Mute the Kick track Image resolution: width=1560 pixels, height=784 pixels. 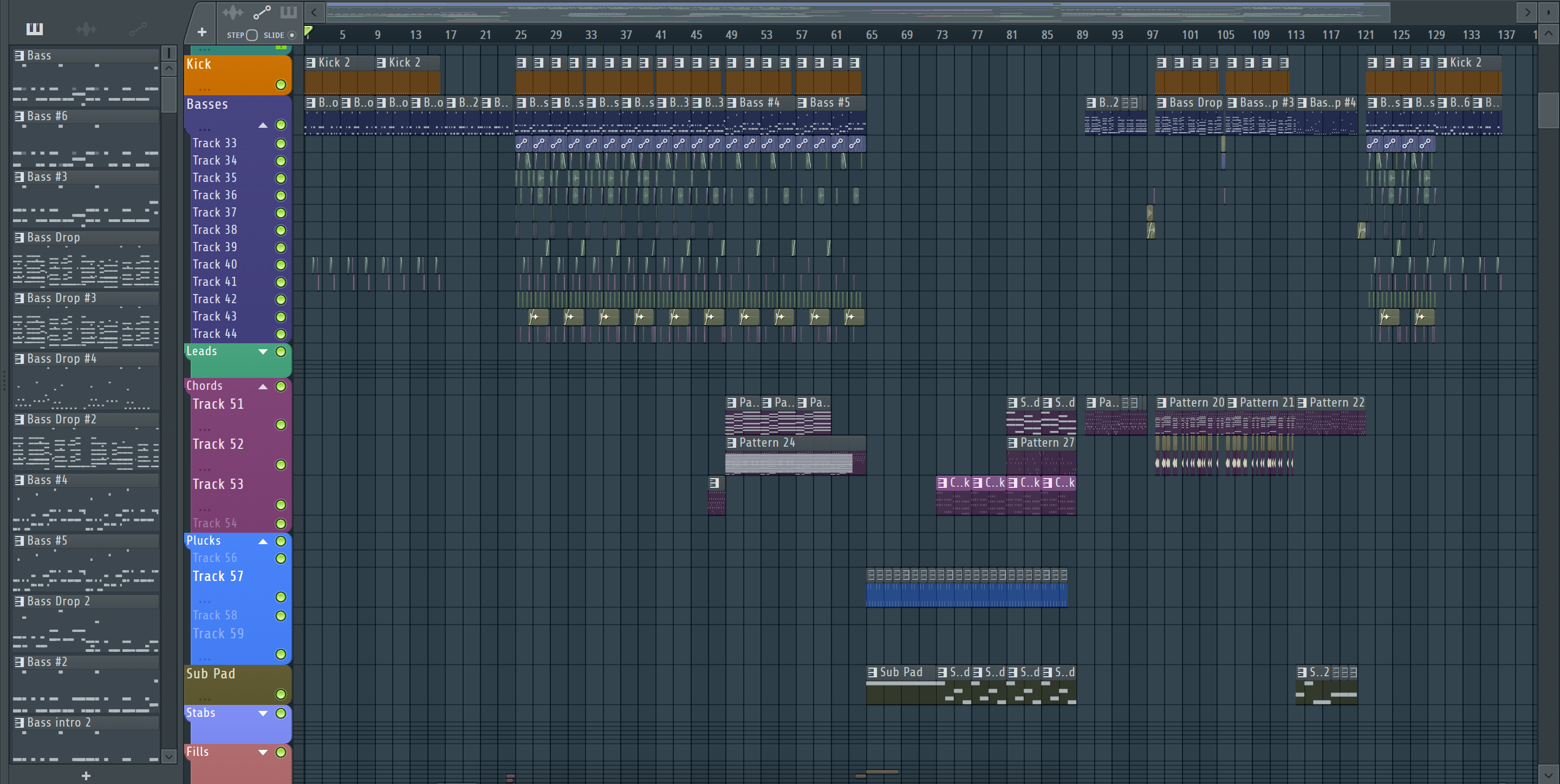pyautogui.click(x=281, y=85)
